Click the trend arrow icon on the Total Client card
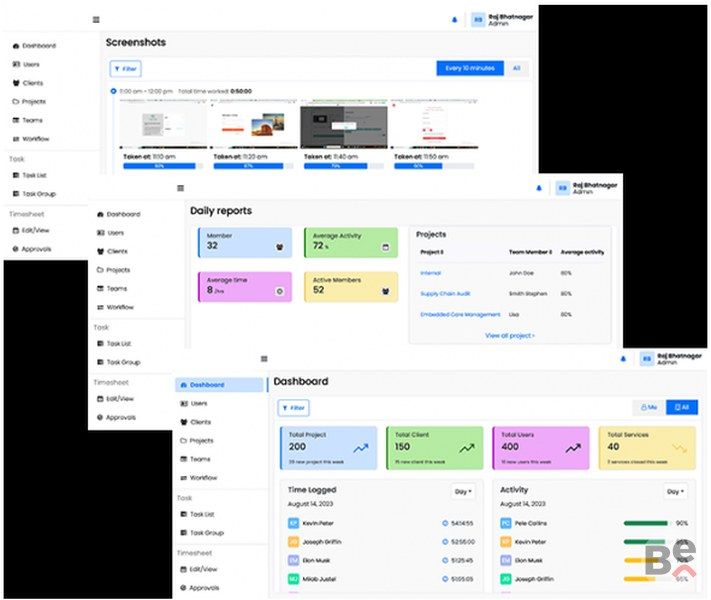The width and height of the screenshot is (711, 600). 467,449
